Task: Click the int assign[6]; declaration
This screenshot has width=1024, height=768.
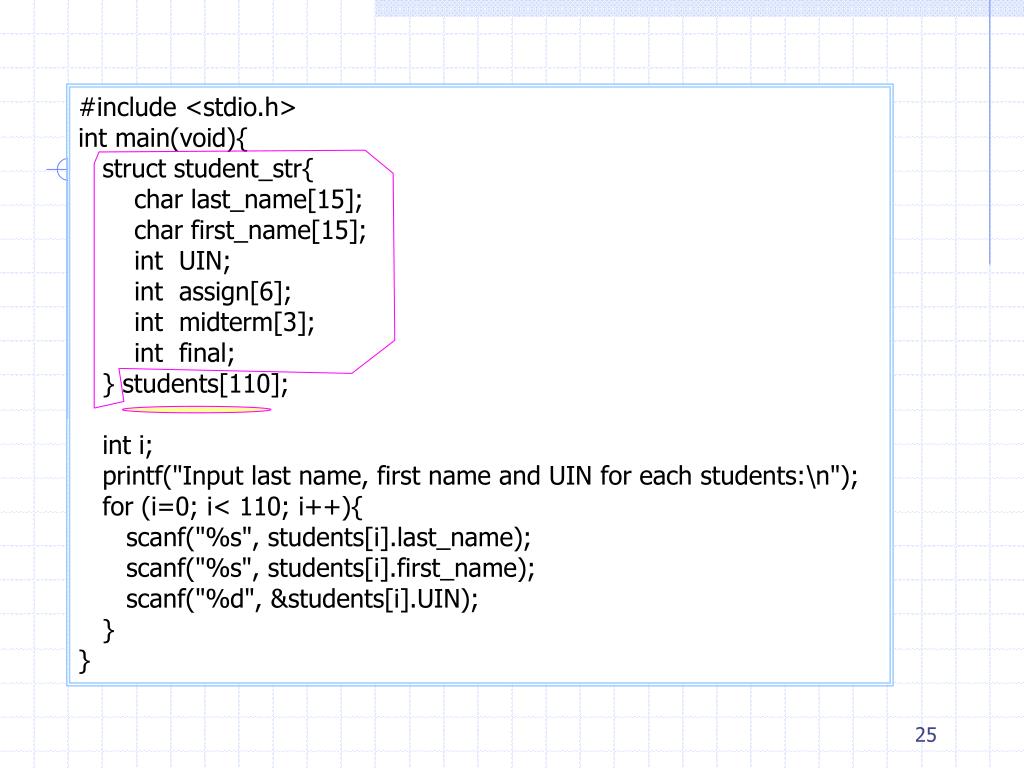Action: [213, 292]
